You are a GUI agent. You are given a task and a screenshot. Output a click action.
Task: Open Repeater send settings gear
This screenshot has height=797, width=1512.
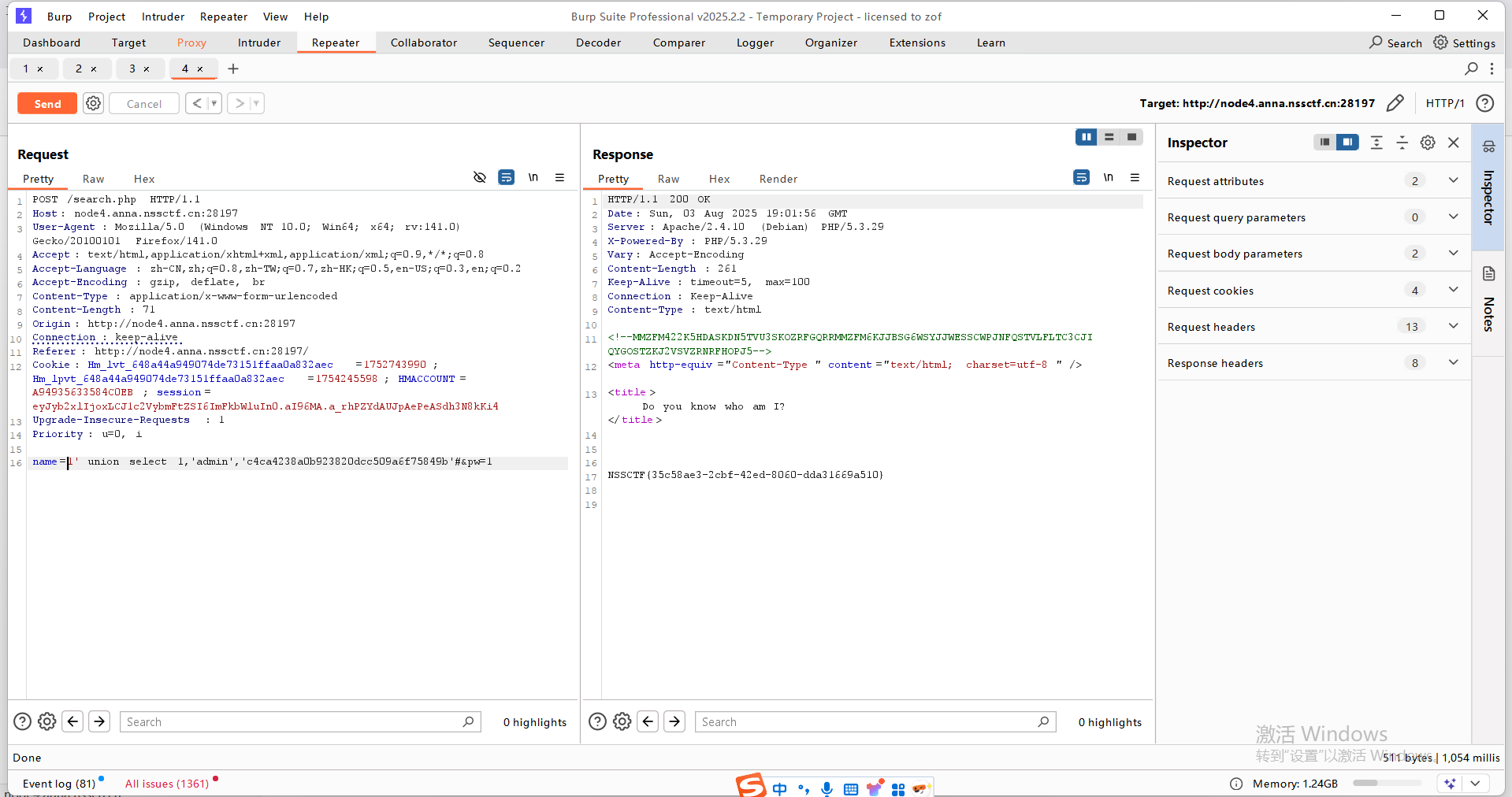click(93, 103)
